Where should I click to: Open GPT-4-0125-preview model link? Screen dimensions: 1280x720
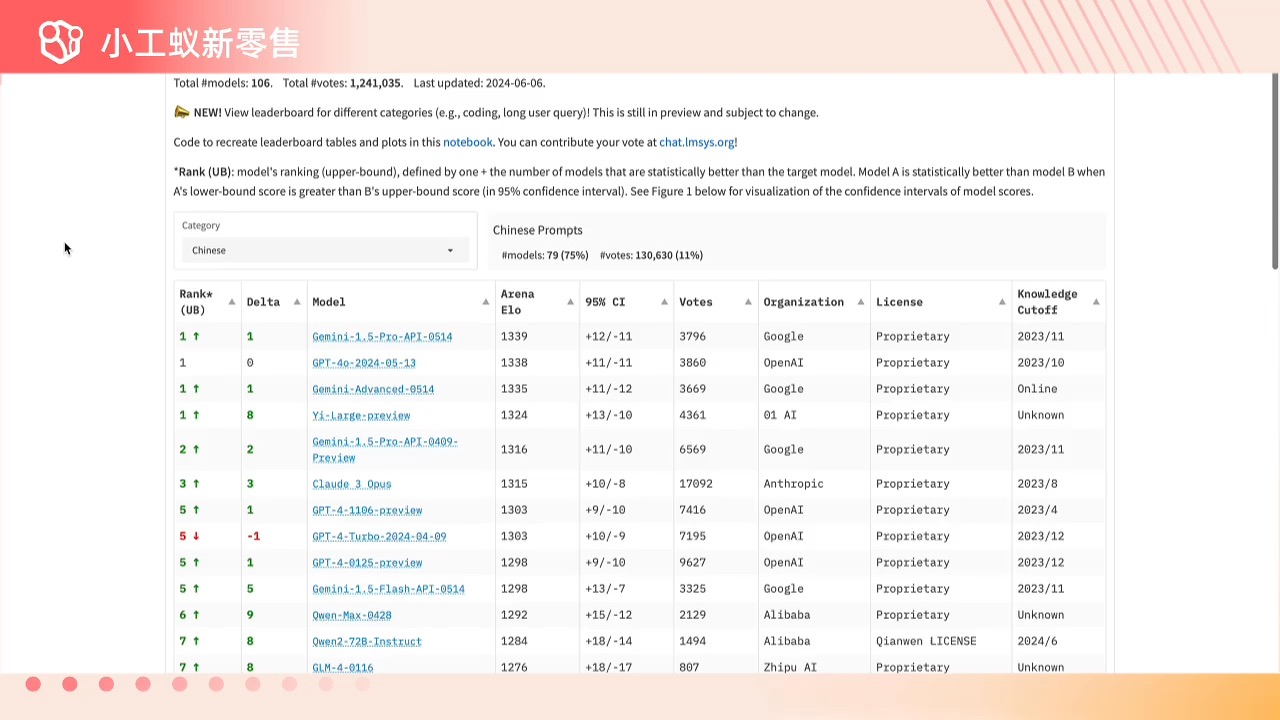pyautogui.click(x=367, y=563)
